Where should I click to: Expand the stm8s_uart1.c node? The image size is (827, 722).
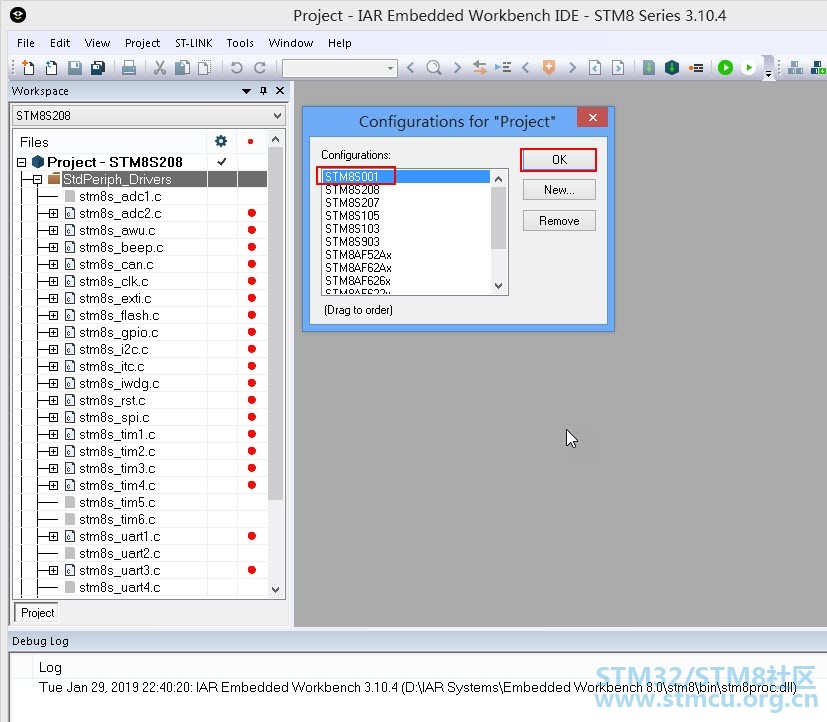tap(53, 536)
